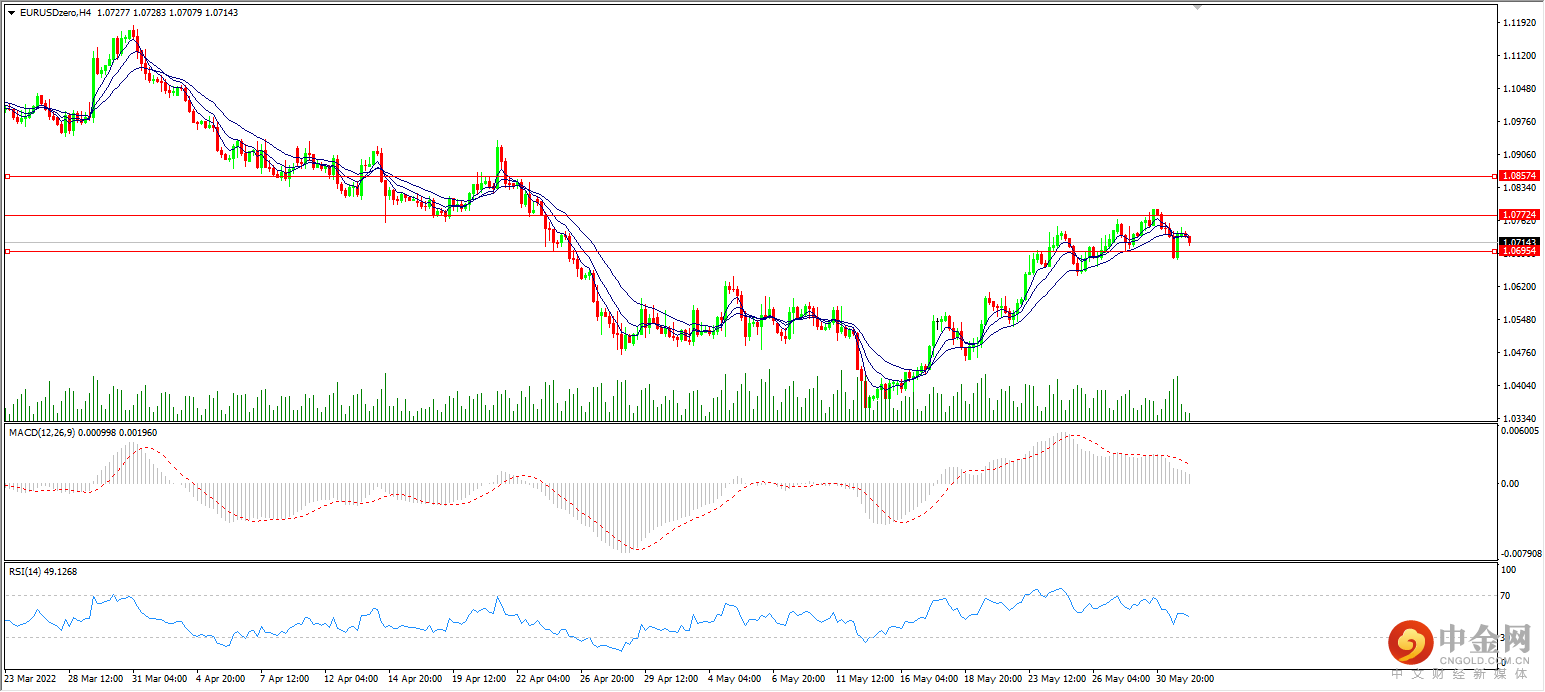Click the 30 May 20:00 time label
This screenshot has width=1545, height=692.
coord(1184,678)
